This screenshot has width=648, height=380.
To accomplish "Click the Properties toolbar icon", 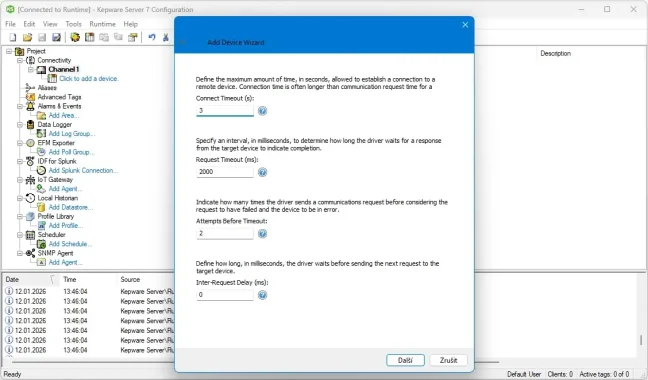I will pyautogui.click(x=133, y=38).
